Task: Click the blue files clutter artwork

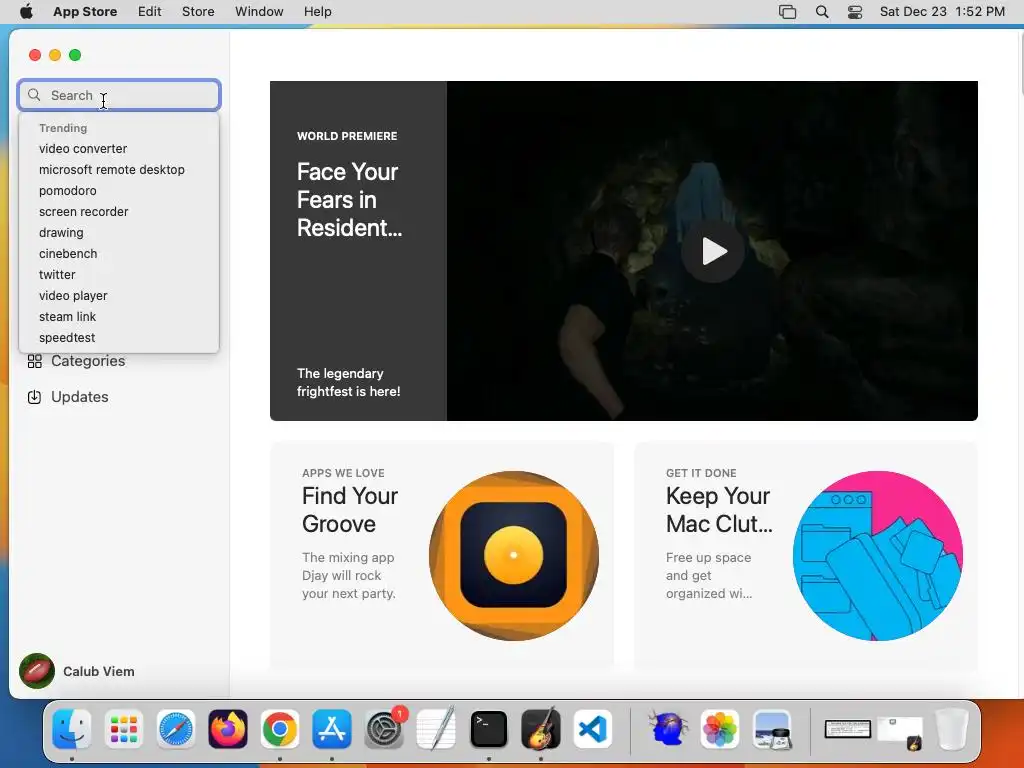Action: point(878,556)
